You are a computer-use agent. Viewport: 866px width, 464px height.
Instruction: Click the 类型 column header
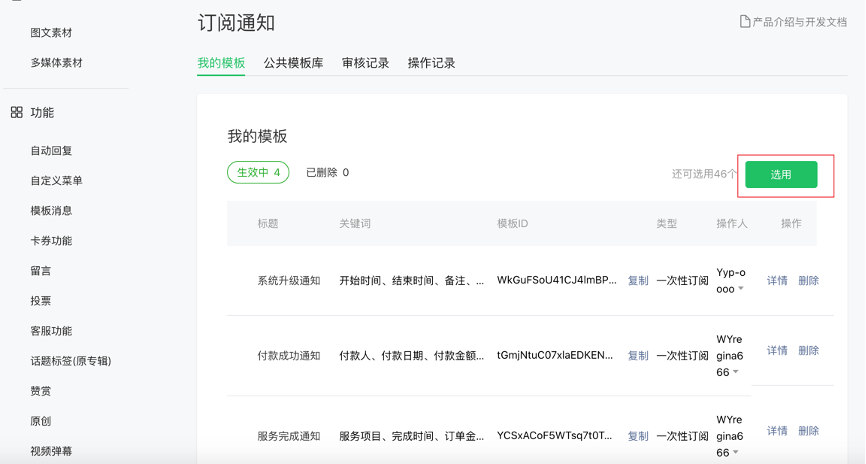(x=667, y=224)
